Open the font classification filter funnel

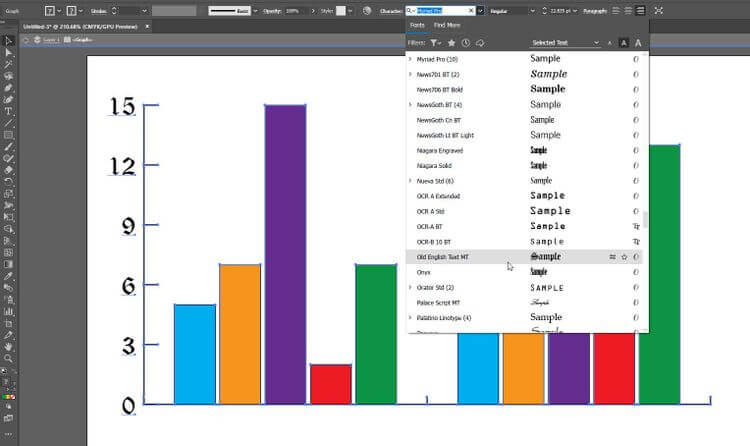pos(435,43)
